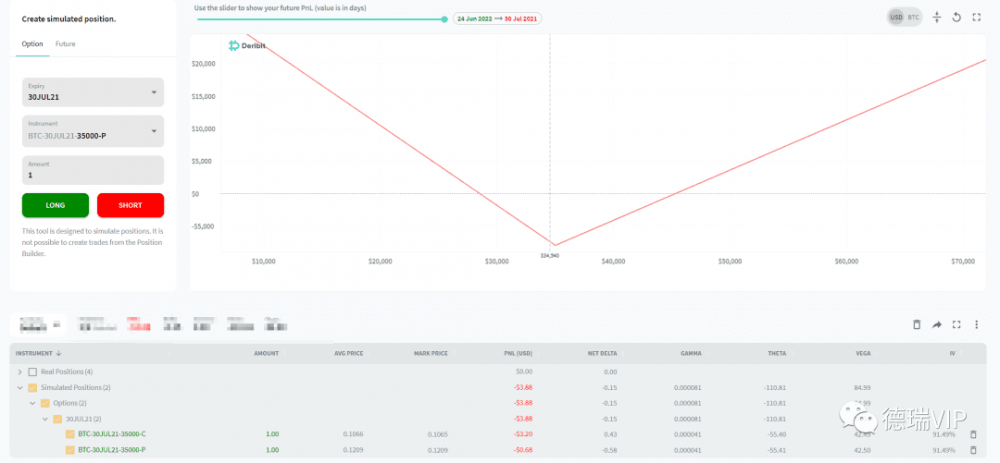This screenshot has height=463, width=1000.
Task: Expand the chart to fullscreen
Action: click(x=976, y=17)
